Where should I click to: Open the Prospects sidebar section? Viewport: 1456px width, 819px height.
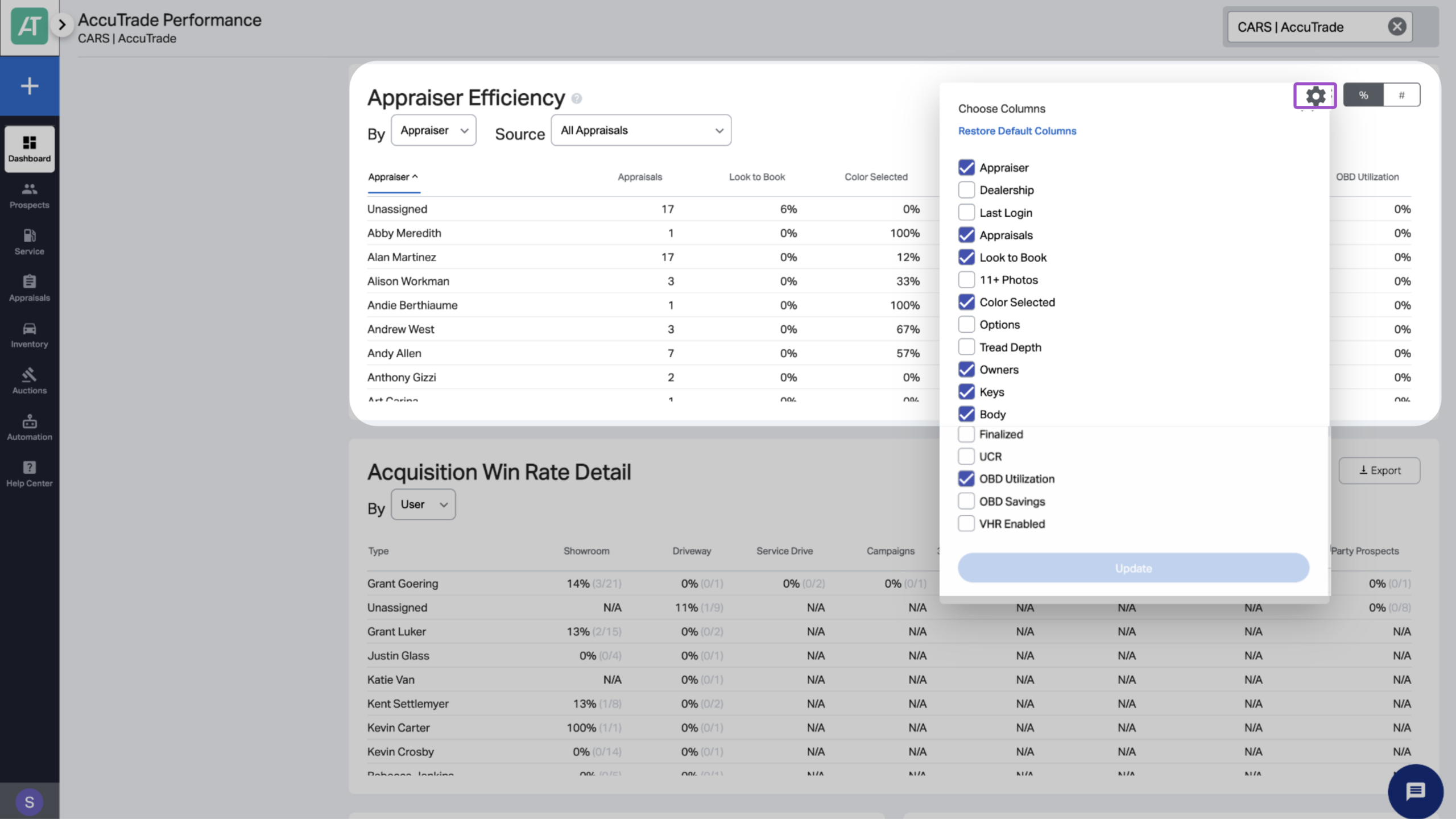coord(30,196)
